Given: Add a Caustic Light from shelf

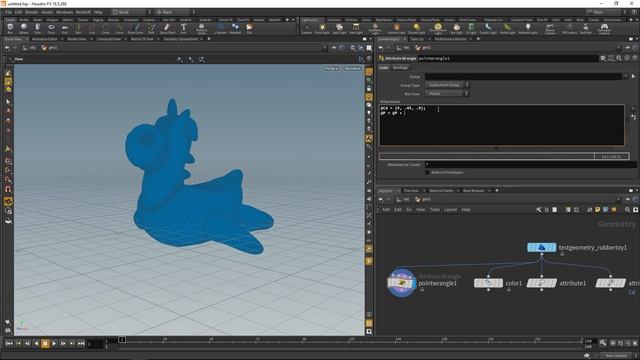Looking at the screenshot, I should 488,29.
